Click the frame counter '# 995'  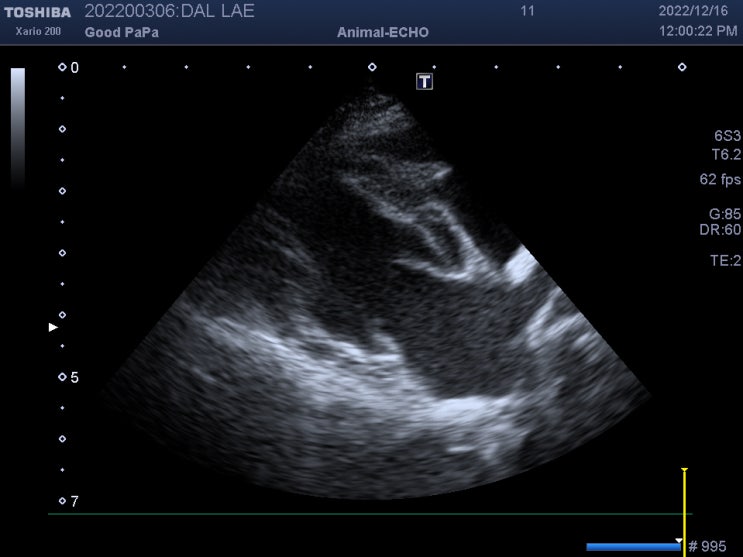point(707,546)
